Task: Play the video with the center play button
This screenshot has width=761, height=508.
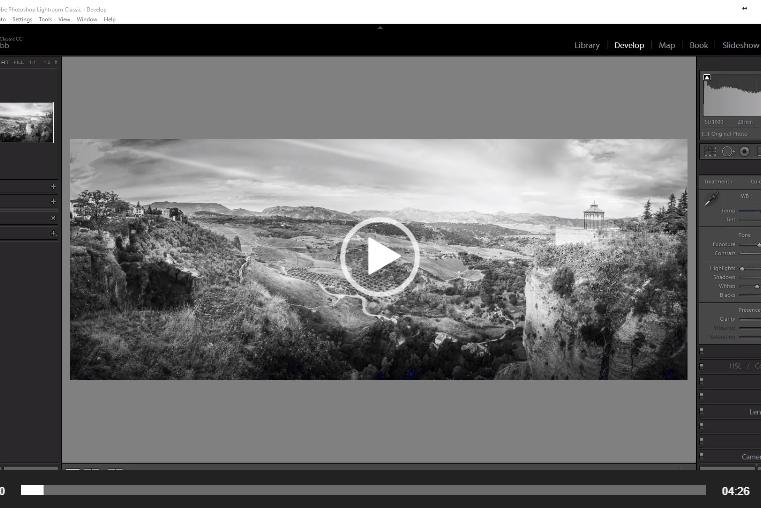Action: [x=379, y=257]
